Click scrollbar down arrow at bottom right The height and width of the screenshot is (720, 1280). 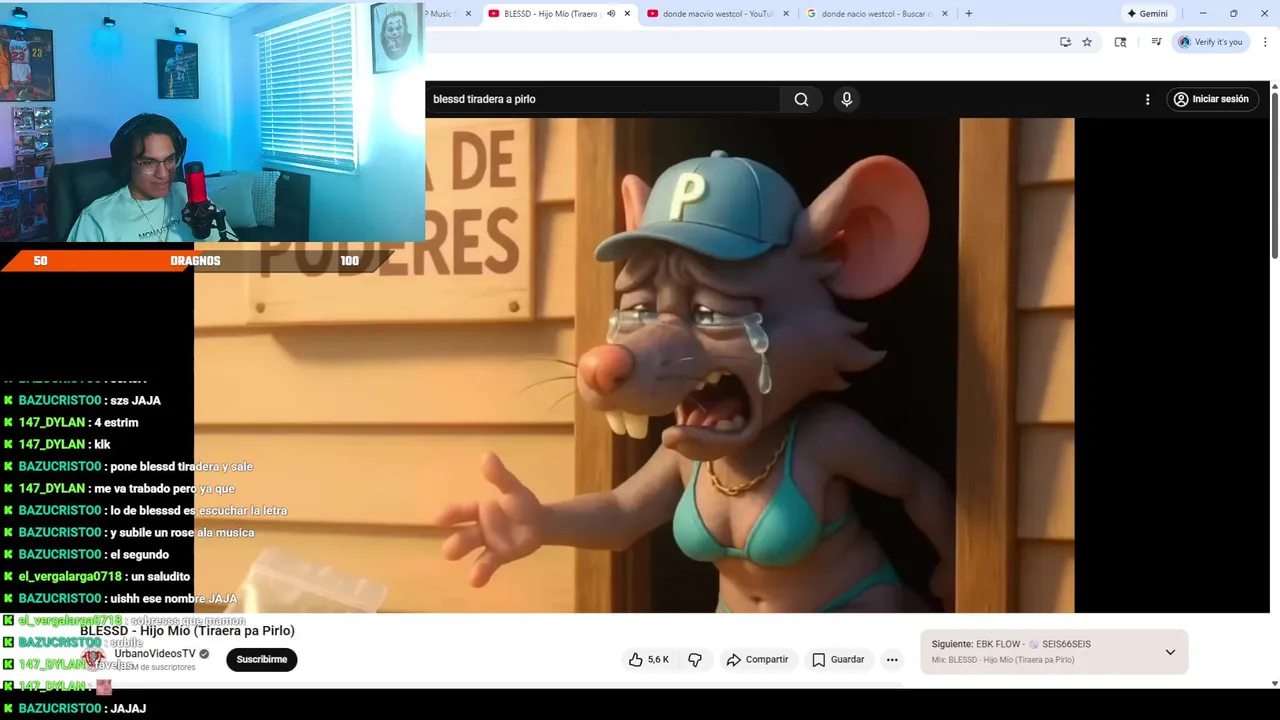(x=1274, y=684)
